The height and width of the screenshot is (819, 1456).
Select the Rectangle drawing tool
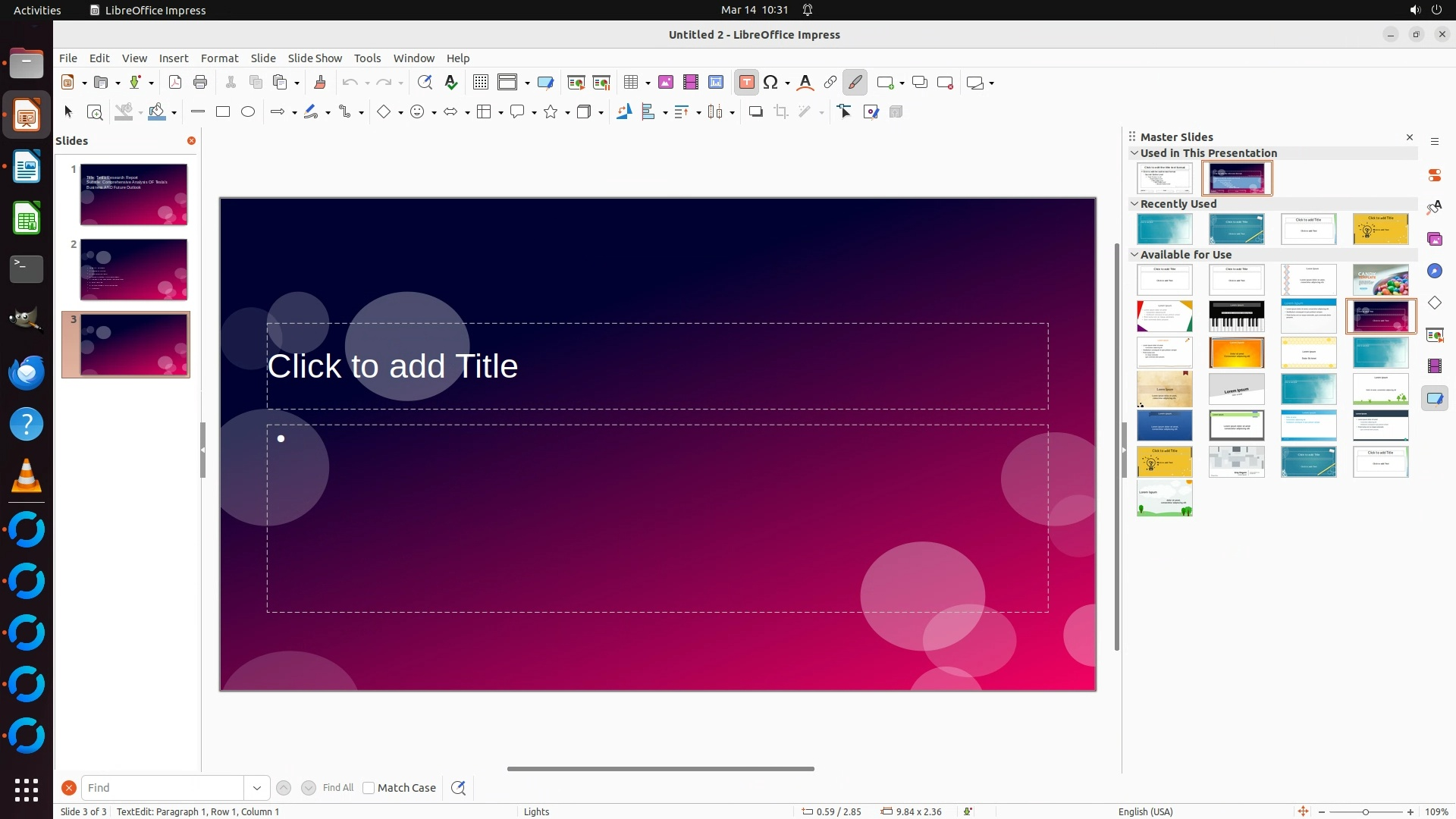click(x=223, y=112)
